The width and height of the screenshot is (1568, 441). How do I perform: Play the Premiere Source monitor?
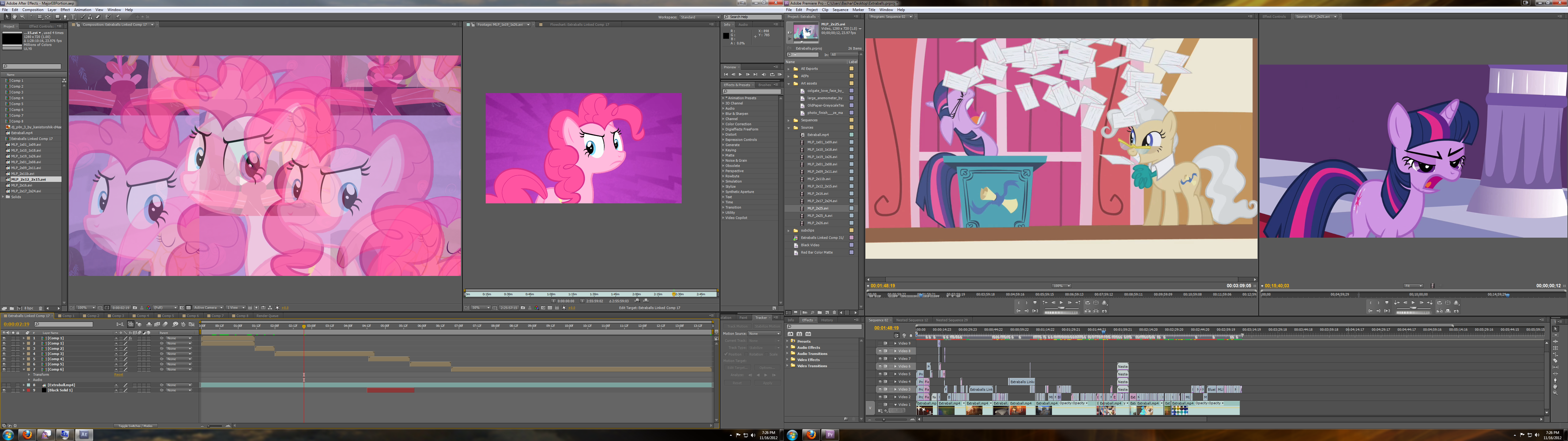coord(1413,303)
